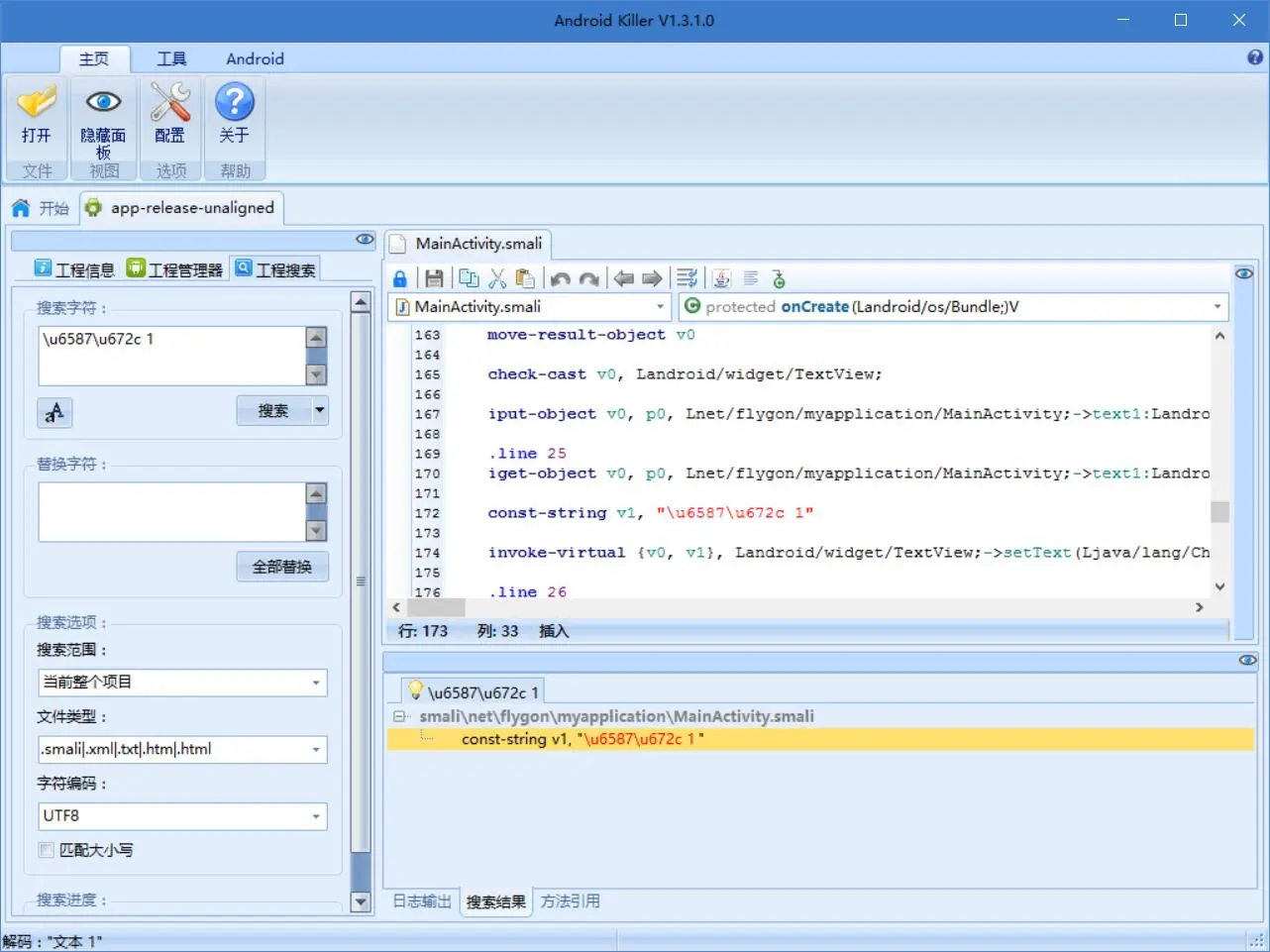This screenshot has height=952, width=1270.
Task: Toggle the eye icon above left panel
Action: click(x=365, y=240)
